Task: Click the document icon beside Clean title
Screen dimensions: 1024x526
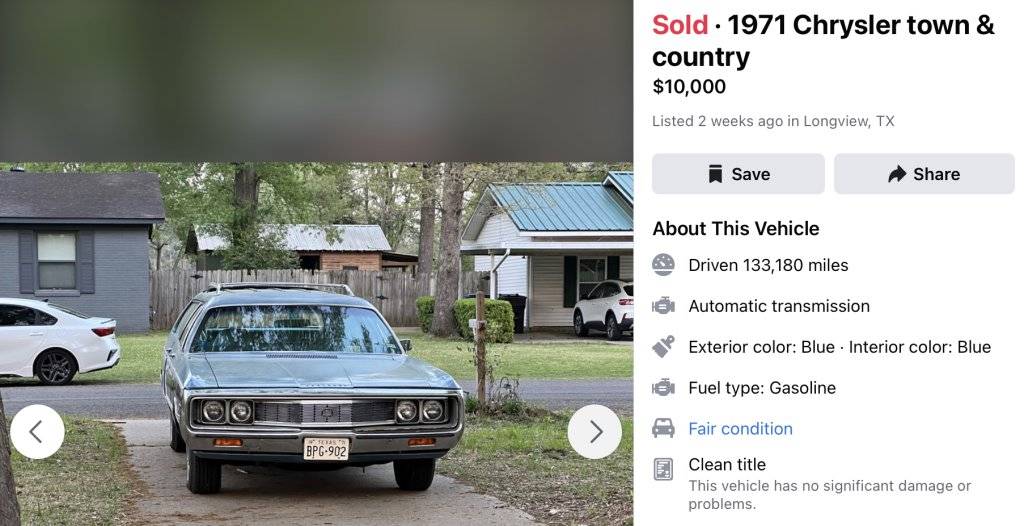Action: point(663,468)
